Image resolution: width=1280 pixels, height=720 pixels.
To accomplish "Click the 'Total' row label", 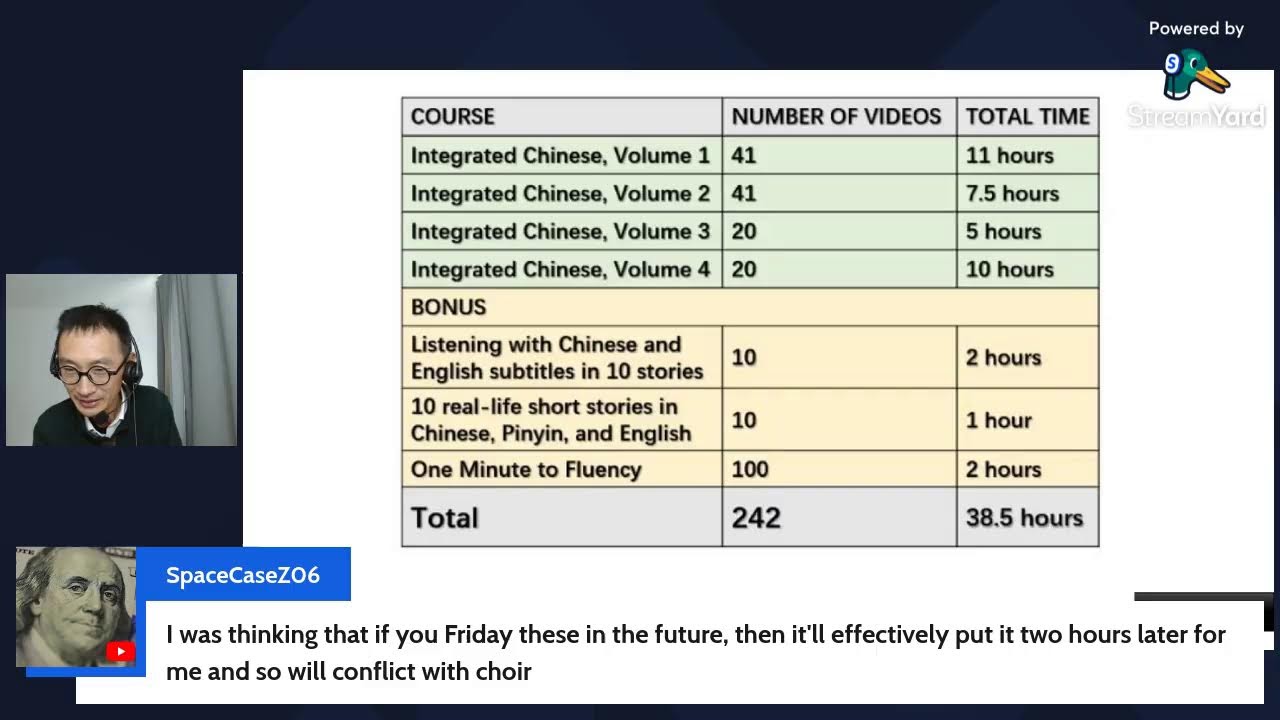I will coord(562,517).
